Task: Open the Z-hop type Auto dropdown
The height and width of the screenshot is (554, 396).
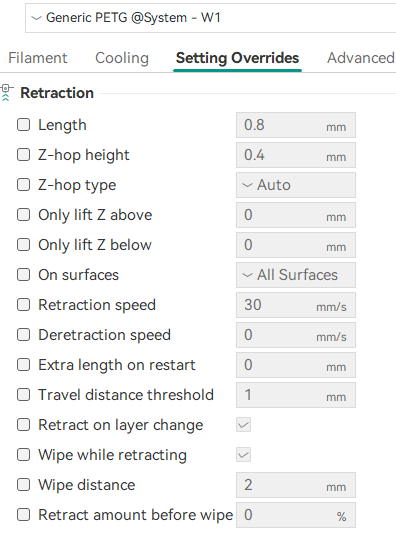Action: coord(296,185)
